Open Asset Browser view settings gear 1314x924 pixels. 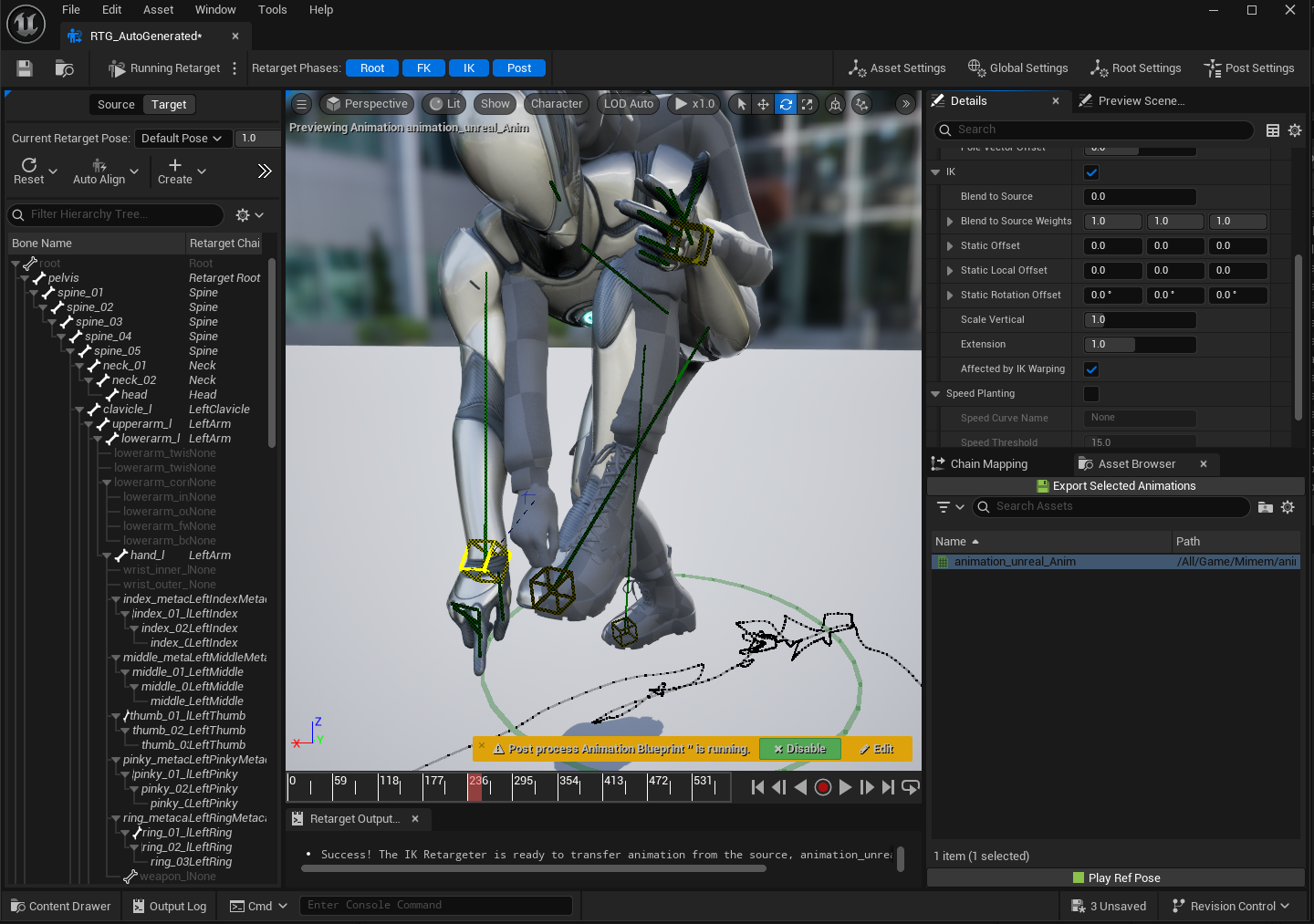click(1288, 507)
